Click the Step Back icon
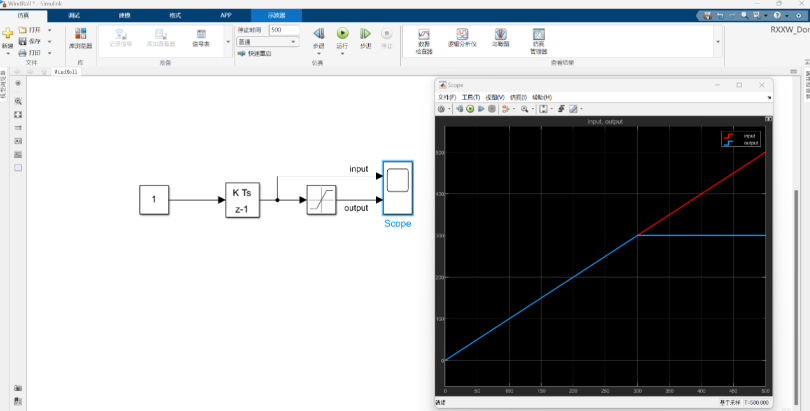The width and height of the screenshot is (810, 411). point(319,35)
